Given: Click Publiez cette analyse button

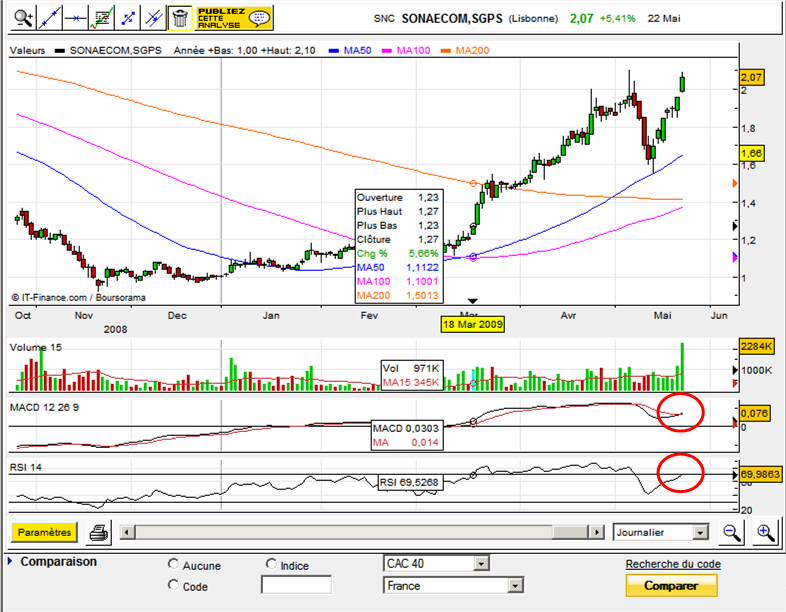Looking at the screenshot, I should (234, 19).
